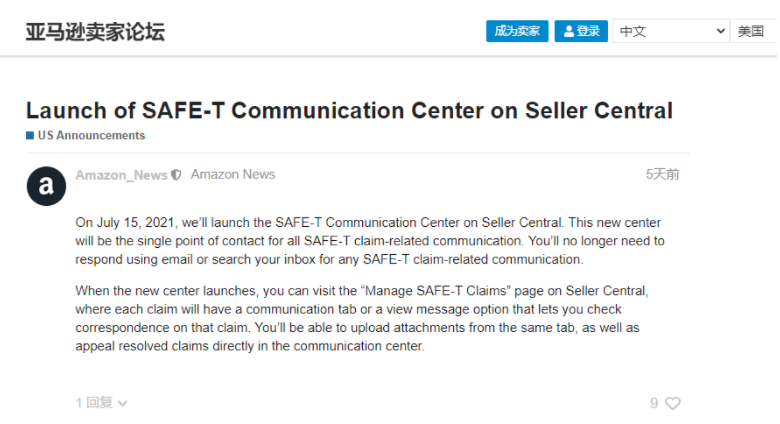Viewport: 780px width, 424px height.
Task: Click the 9 likes count
Action: [654, 403]
